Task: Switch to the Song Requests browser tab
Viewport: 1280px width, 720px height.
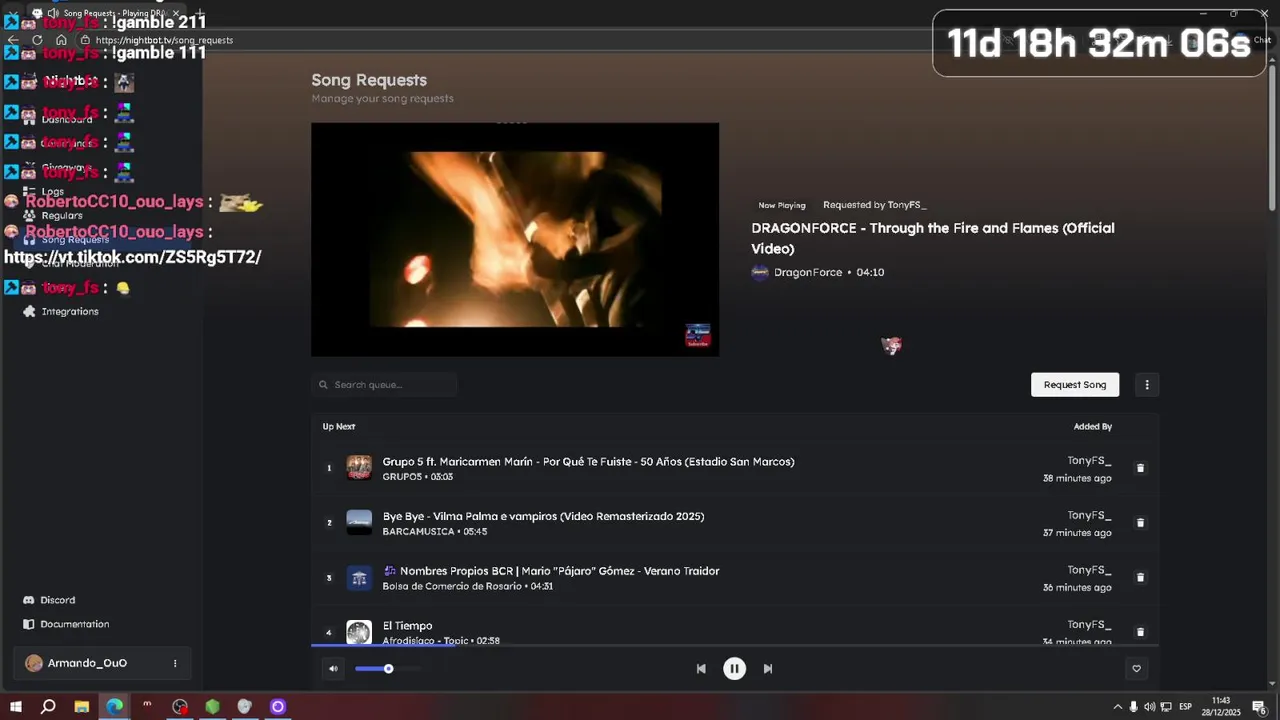Action: [105, 13]
